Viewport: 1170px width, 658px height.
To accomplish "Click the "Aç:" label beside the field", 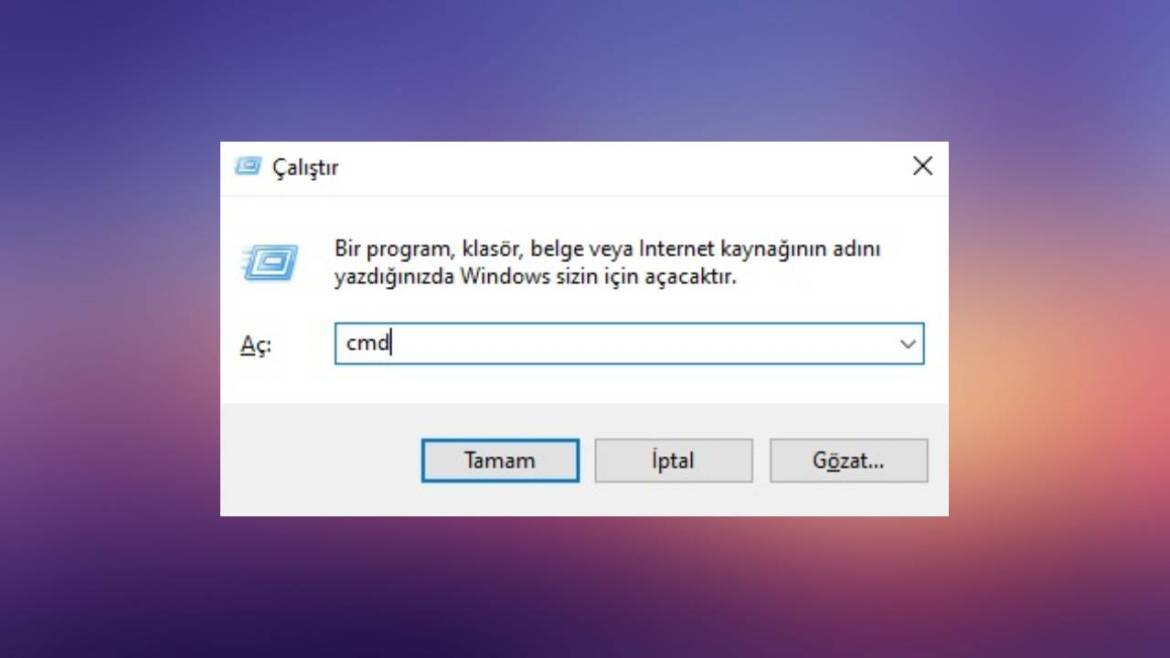I will pyautogui.click(x=255, y=345).
